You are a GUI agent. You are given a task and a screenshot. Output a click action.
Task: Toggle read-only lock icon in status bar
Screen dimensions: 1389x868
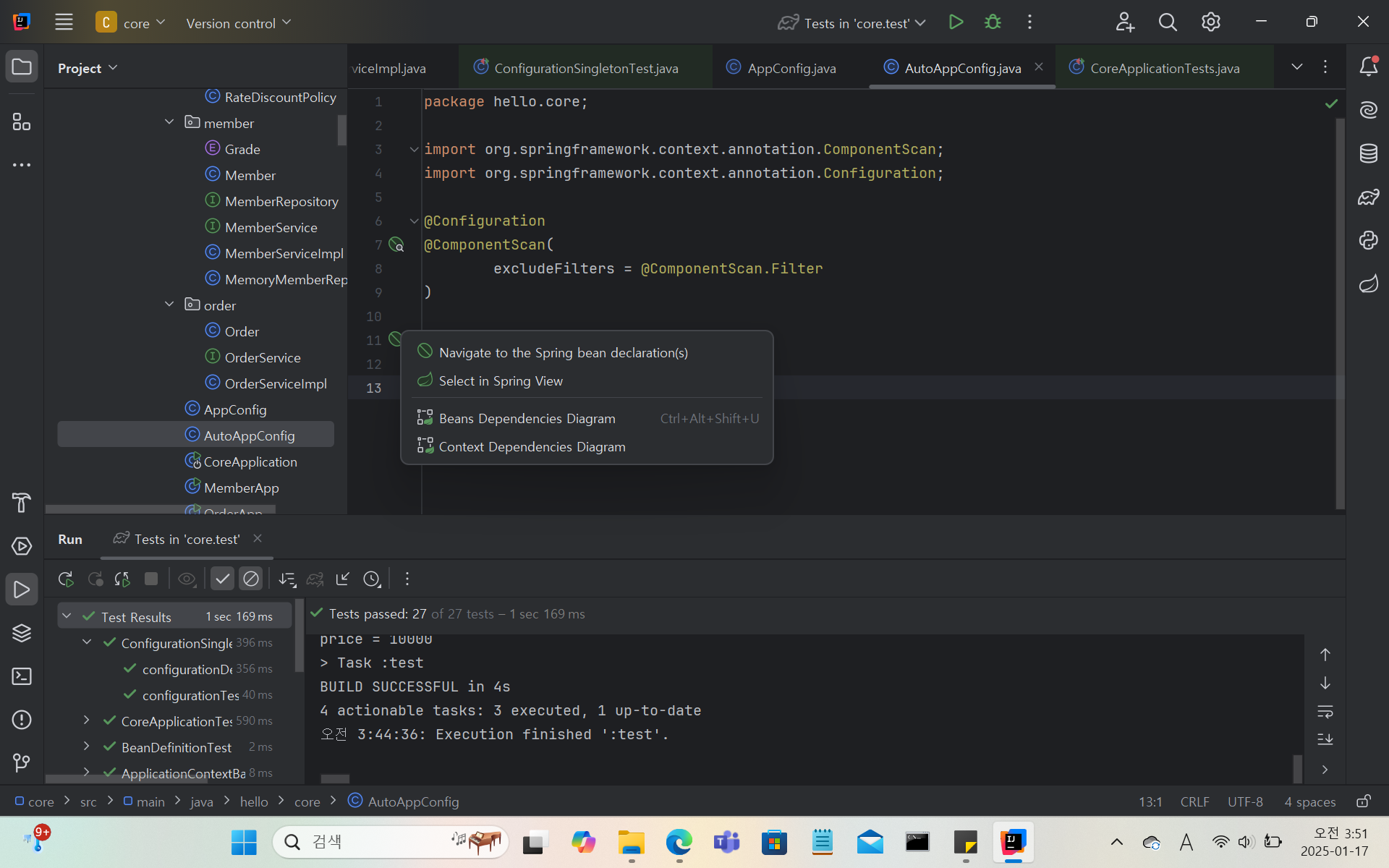tap(1363, 801)
